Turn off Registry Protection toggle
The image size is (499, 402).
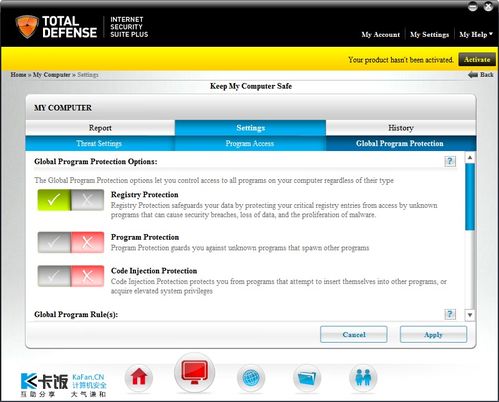(87, 200)
